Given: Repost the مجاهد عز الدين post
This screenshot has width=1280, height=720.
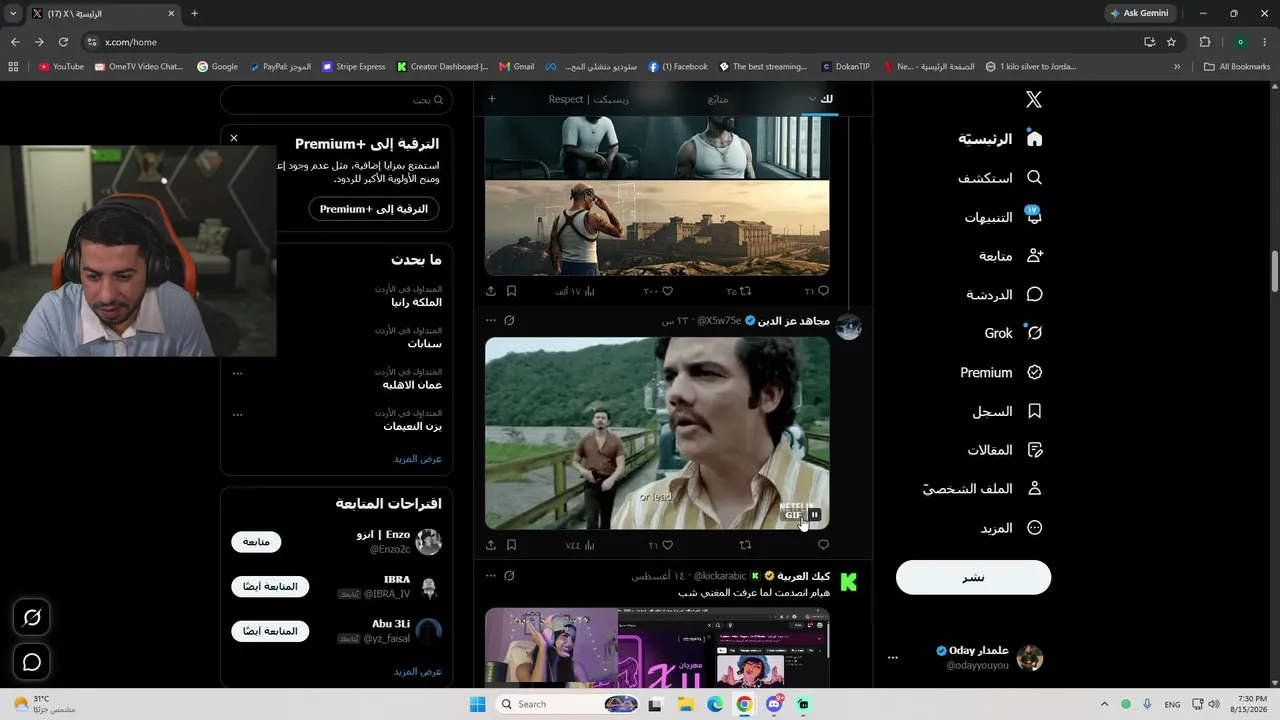Looking at the screenshot, I should 745,545.
